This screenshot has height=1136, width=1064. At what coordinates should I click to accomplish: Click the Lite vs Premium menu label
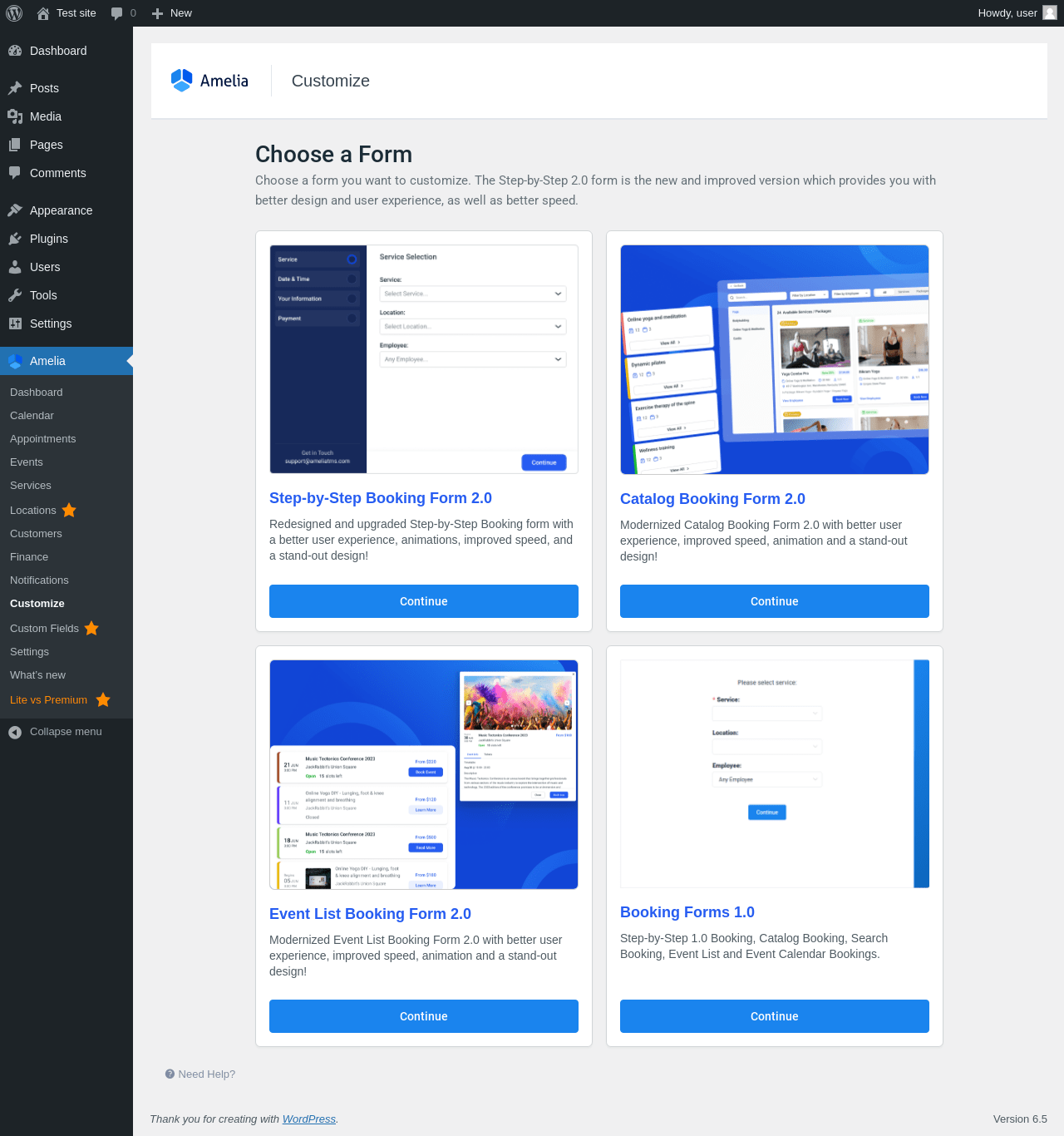48,700
